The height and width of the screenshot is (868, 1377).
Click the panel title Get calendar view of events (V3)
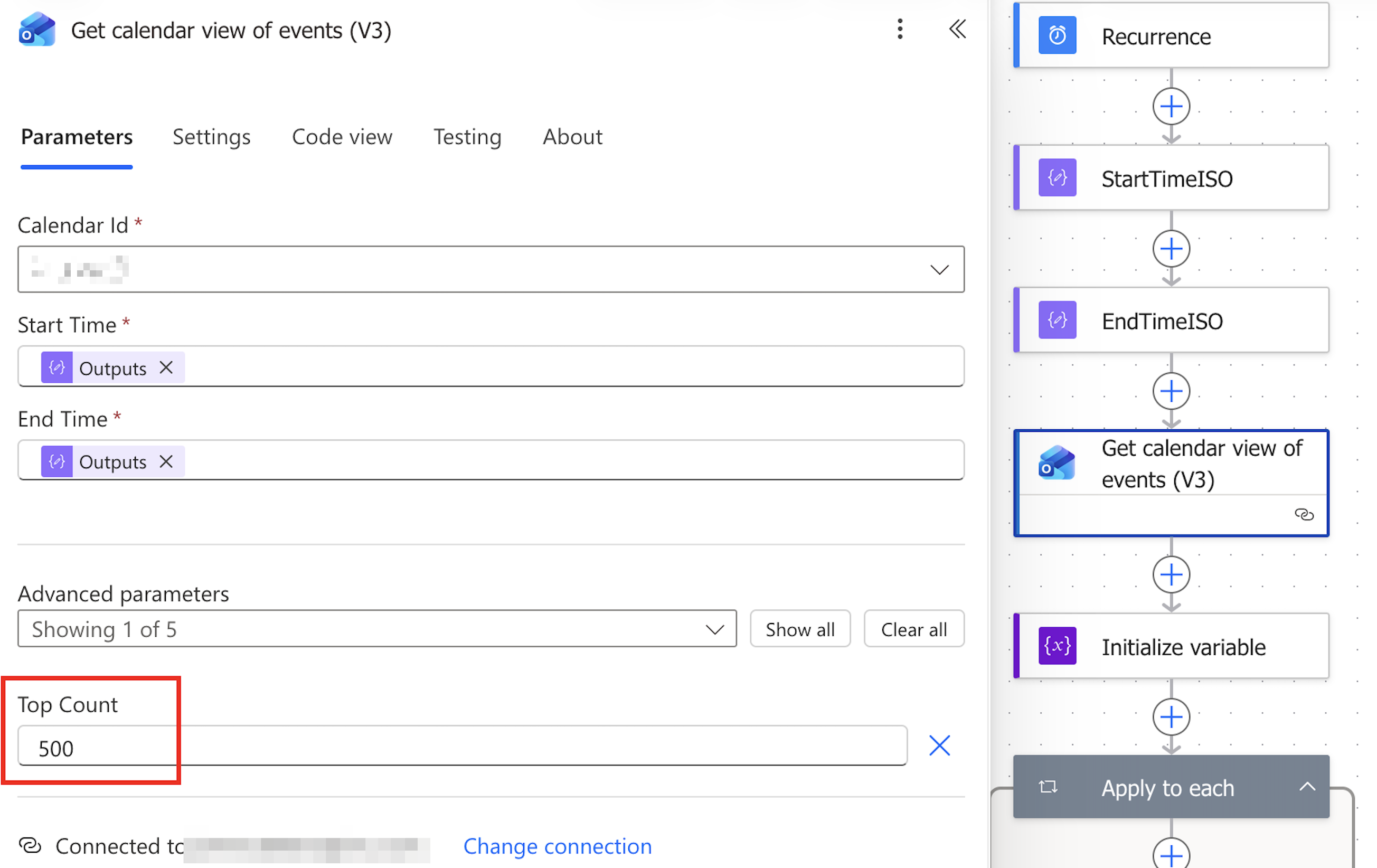231,30
